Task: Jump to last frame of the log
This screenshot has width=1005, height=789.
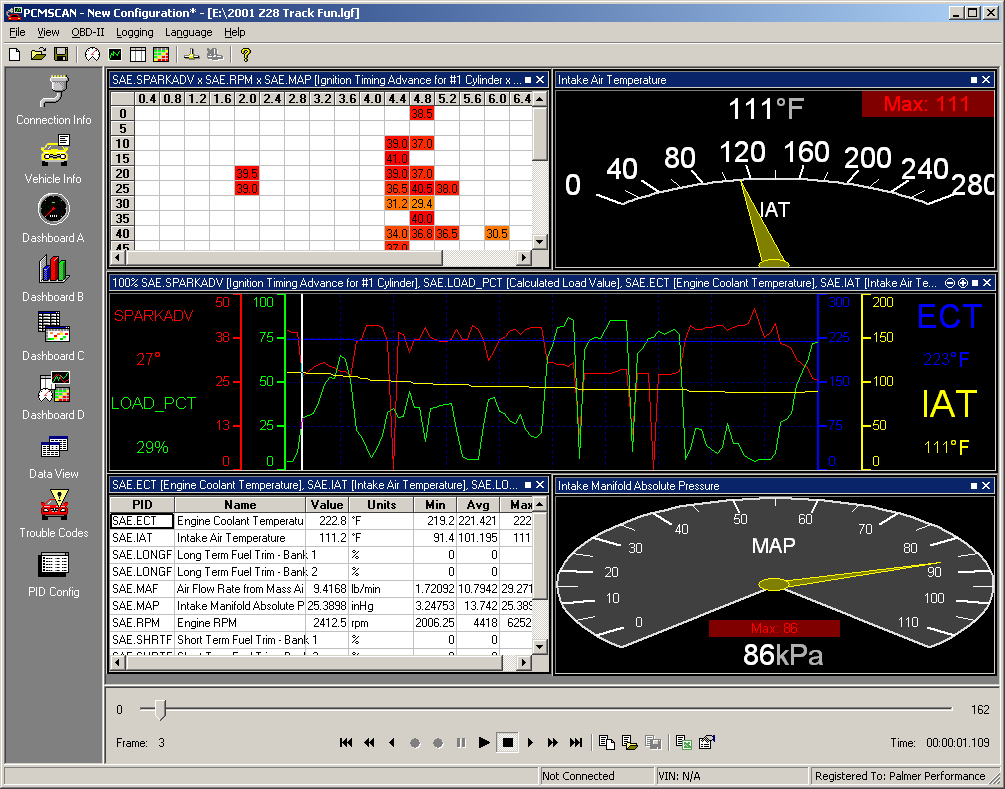Action: [576, 742]
